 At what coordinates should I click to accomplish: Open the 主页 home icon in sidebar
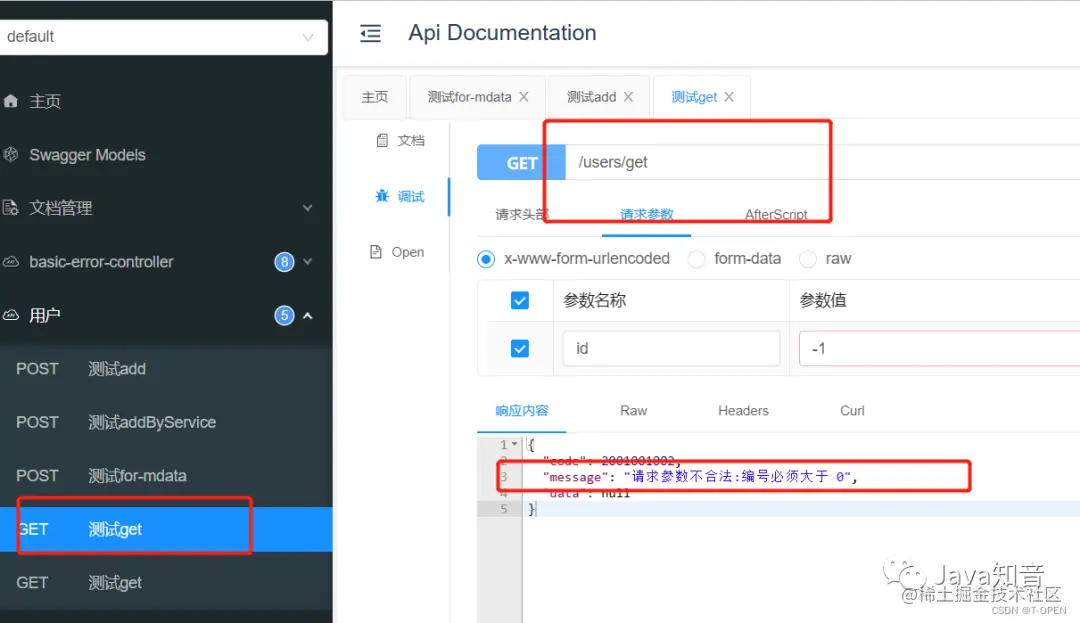click(10, 100)
